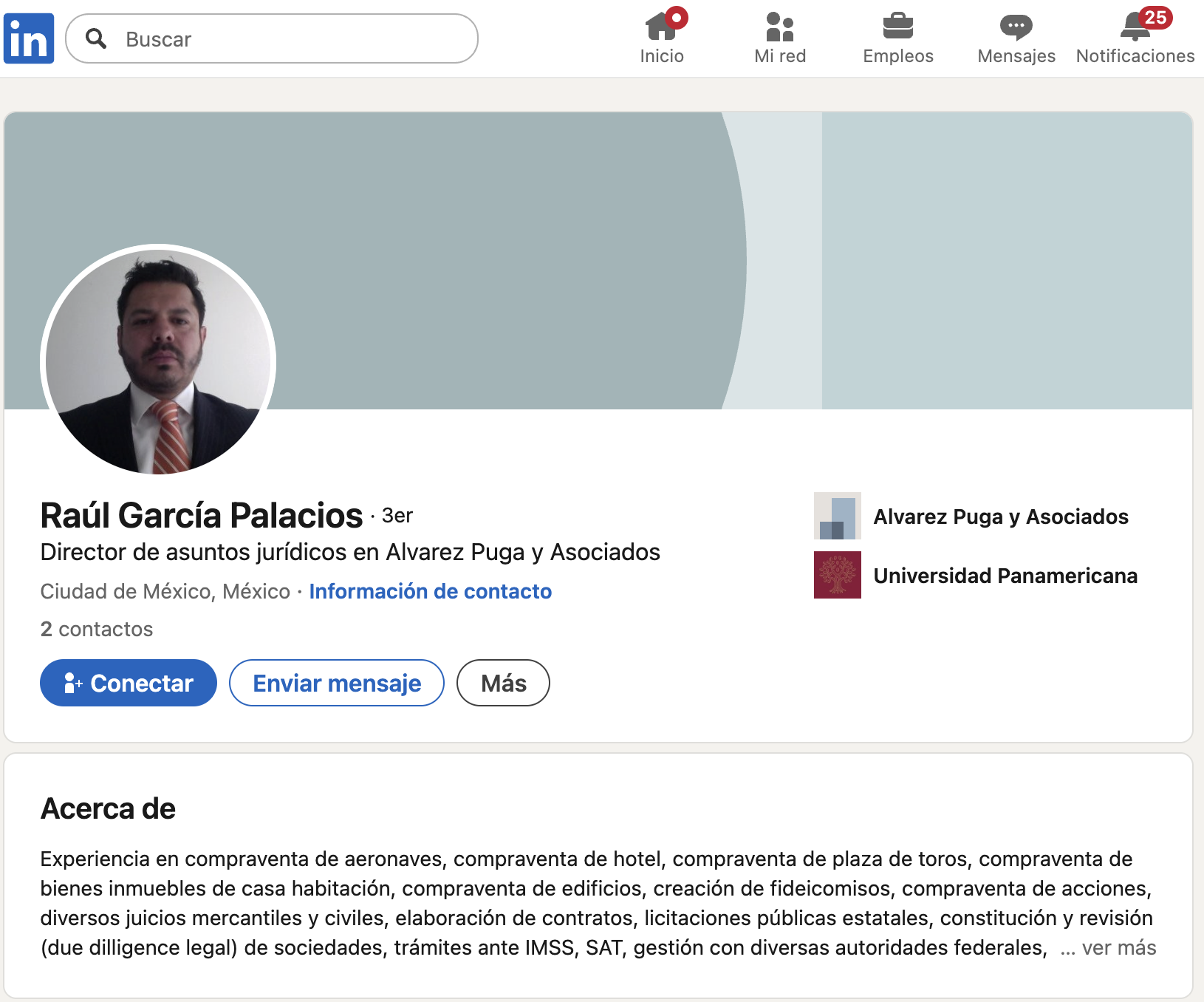Click the Universidad Panamericana logo
Screen dimensions: 1204x1002
tap(837, 575)
